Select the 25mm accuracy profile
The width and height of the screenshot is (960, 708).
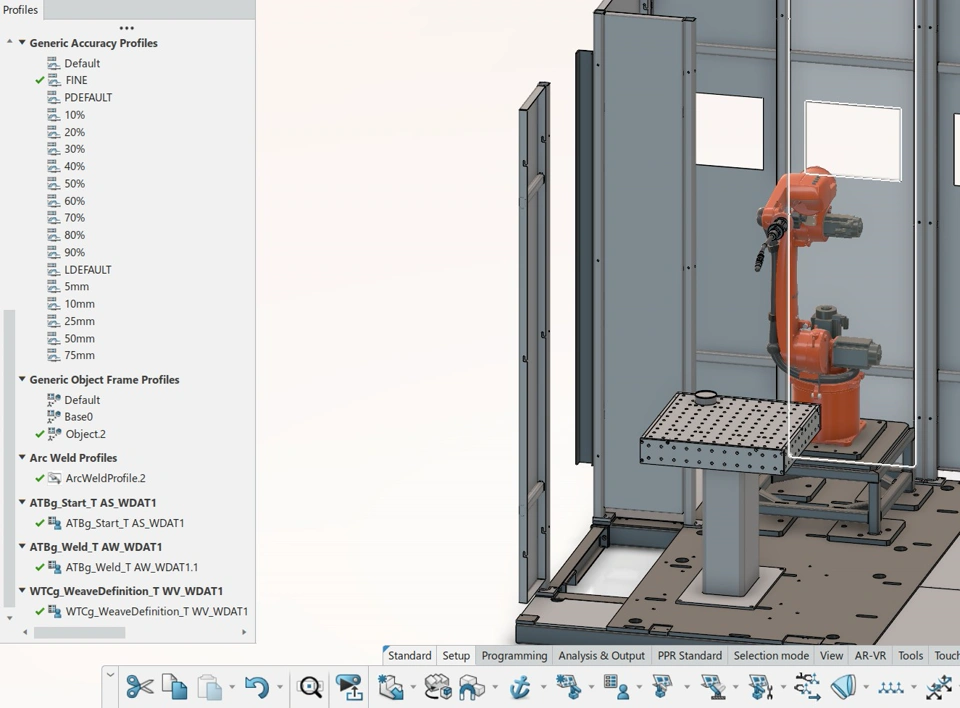(80, 321)
